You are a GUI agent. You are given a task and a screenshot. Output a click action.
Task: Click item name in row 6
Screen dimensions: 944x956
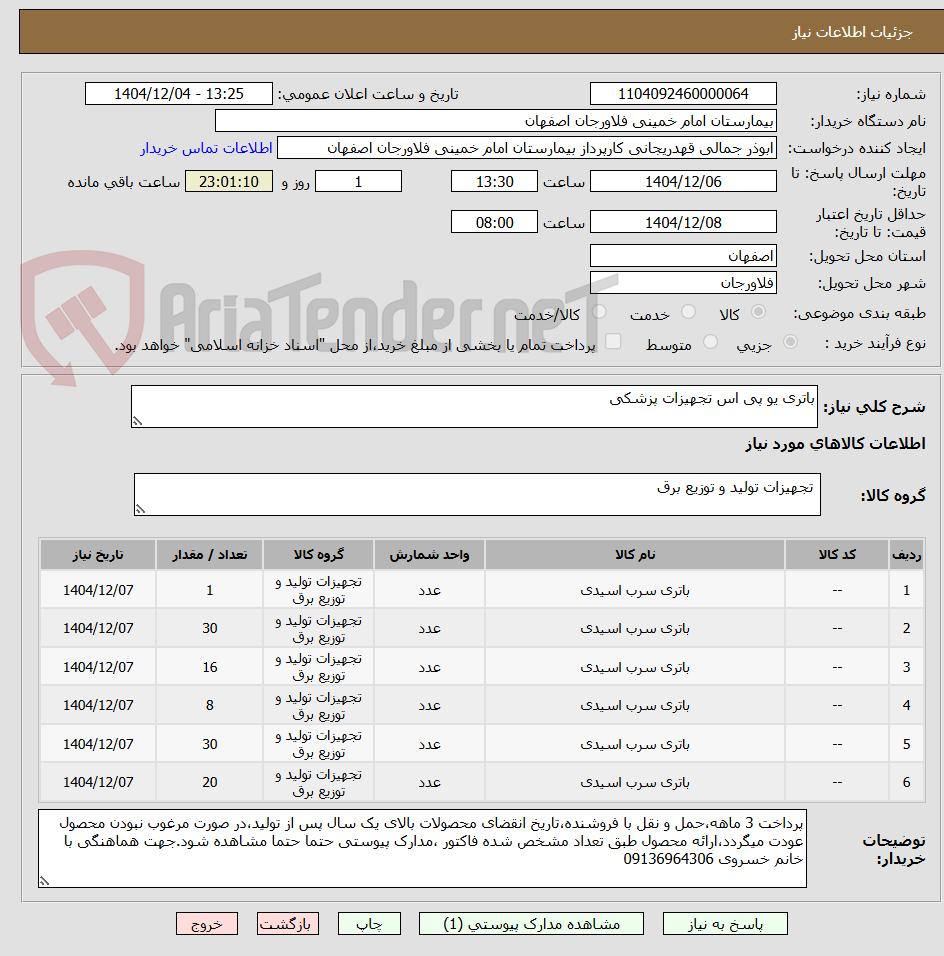pos(634,782)
